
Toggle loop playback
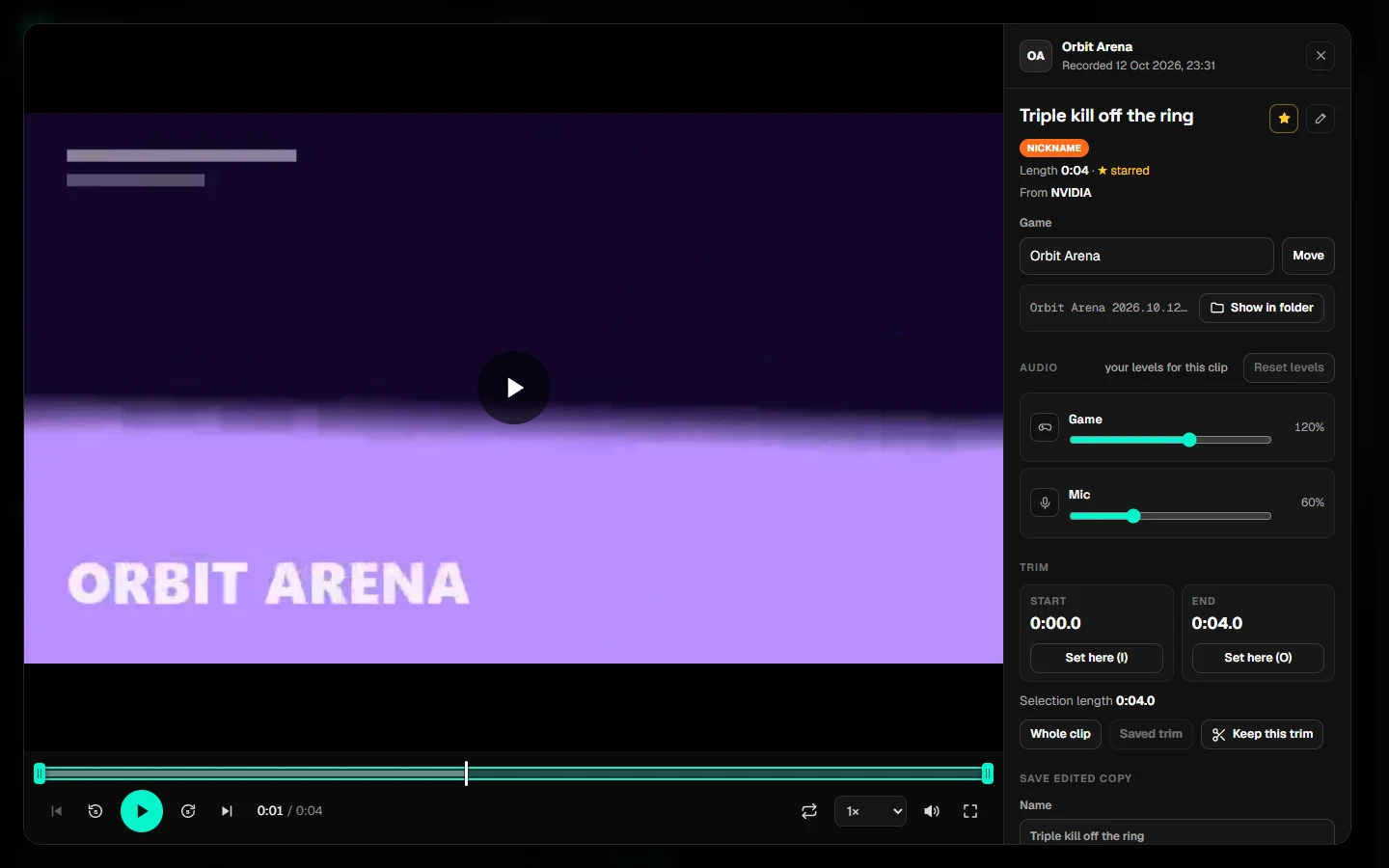(809, 811)
